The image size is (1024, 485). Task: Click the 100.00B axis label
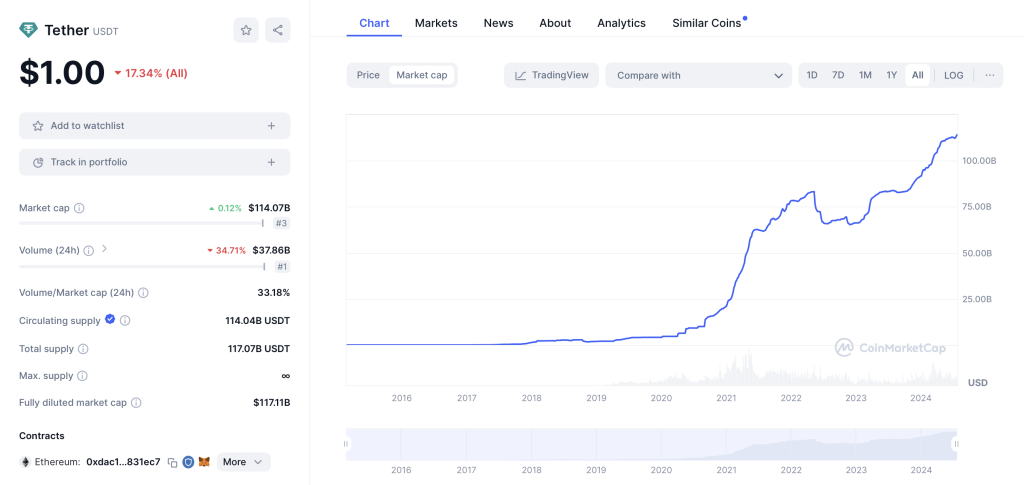click(x=978, y=161)
